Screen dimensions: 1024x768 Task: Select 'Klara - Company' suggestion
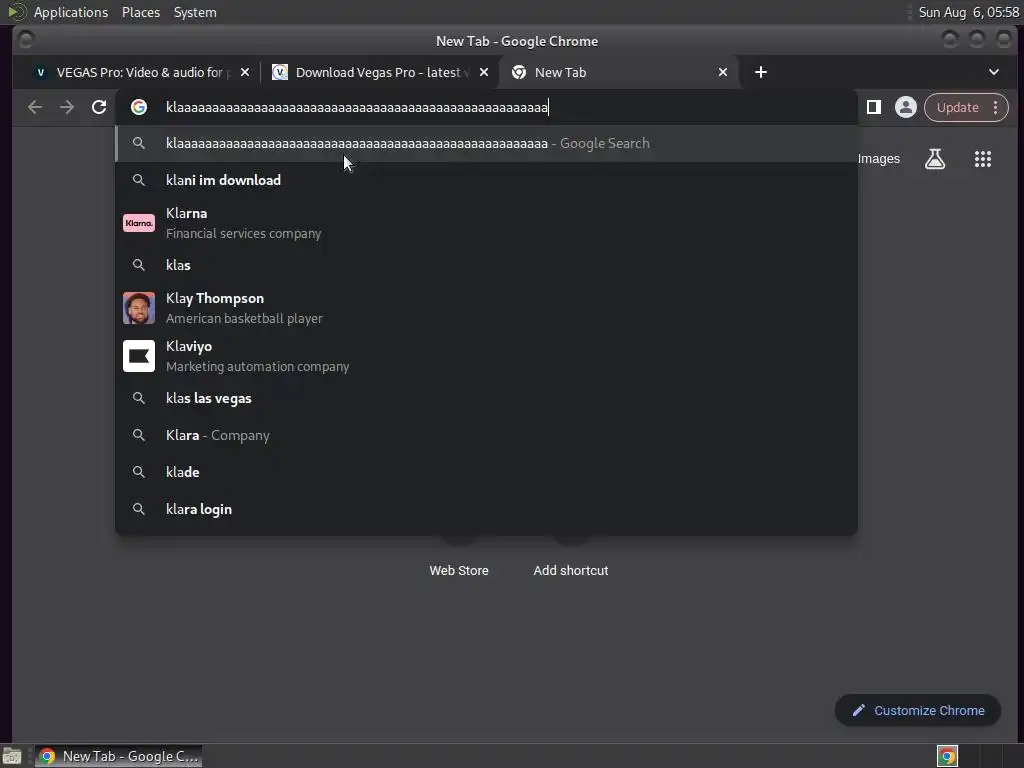click(486, 435)
